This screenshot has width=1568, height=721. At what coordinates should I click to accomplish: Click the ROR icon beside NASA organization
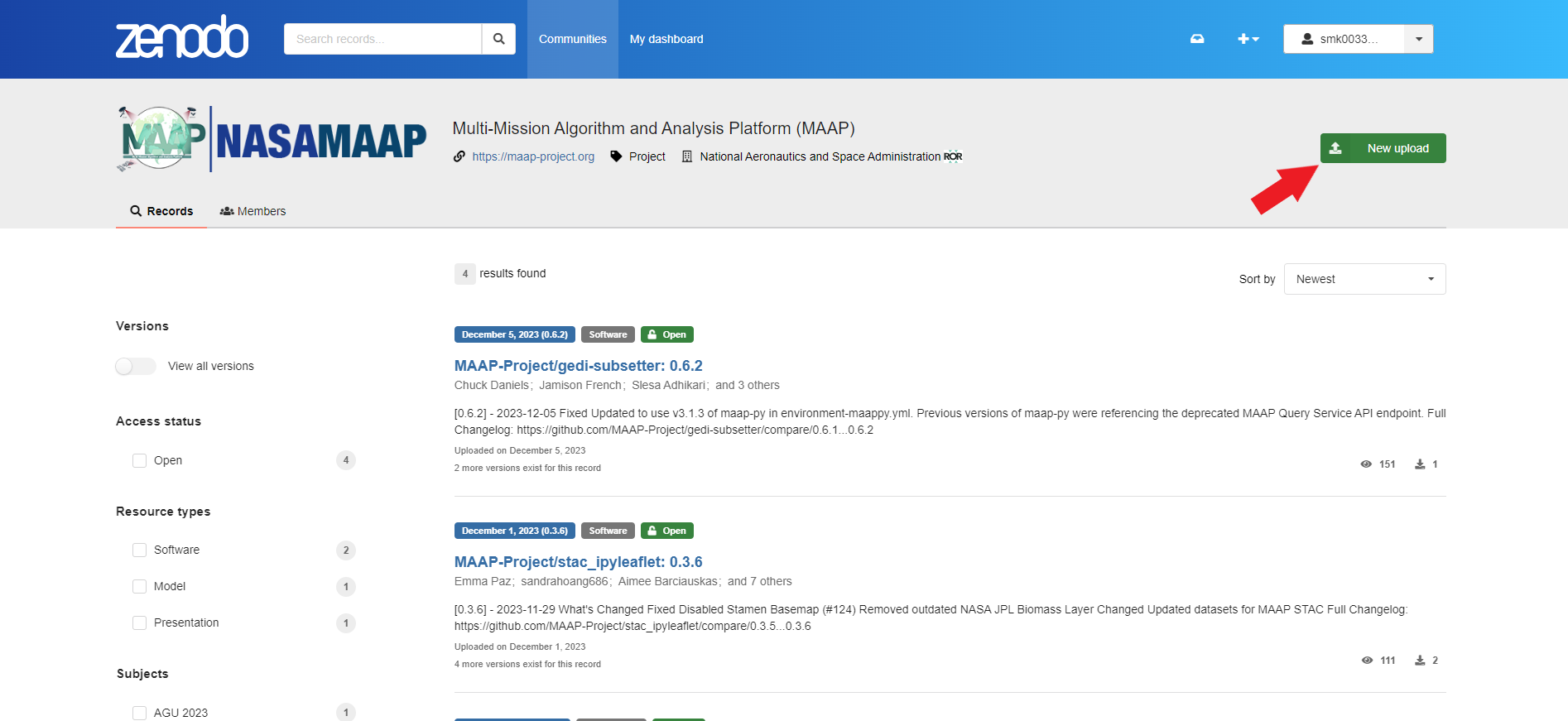[953, 156]
